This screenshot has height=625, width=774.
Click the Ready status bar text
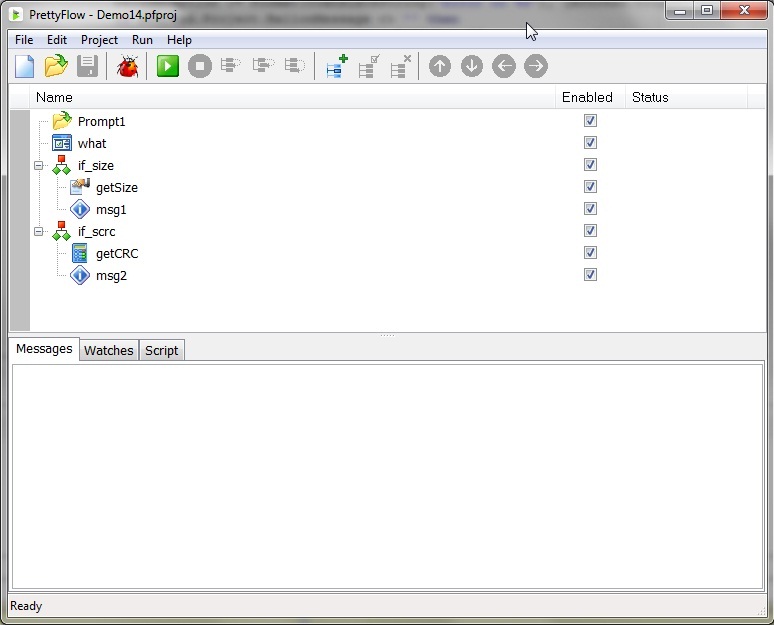26,606
